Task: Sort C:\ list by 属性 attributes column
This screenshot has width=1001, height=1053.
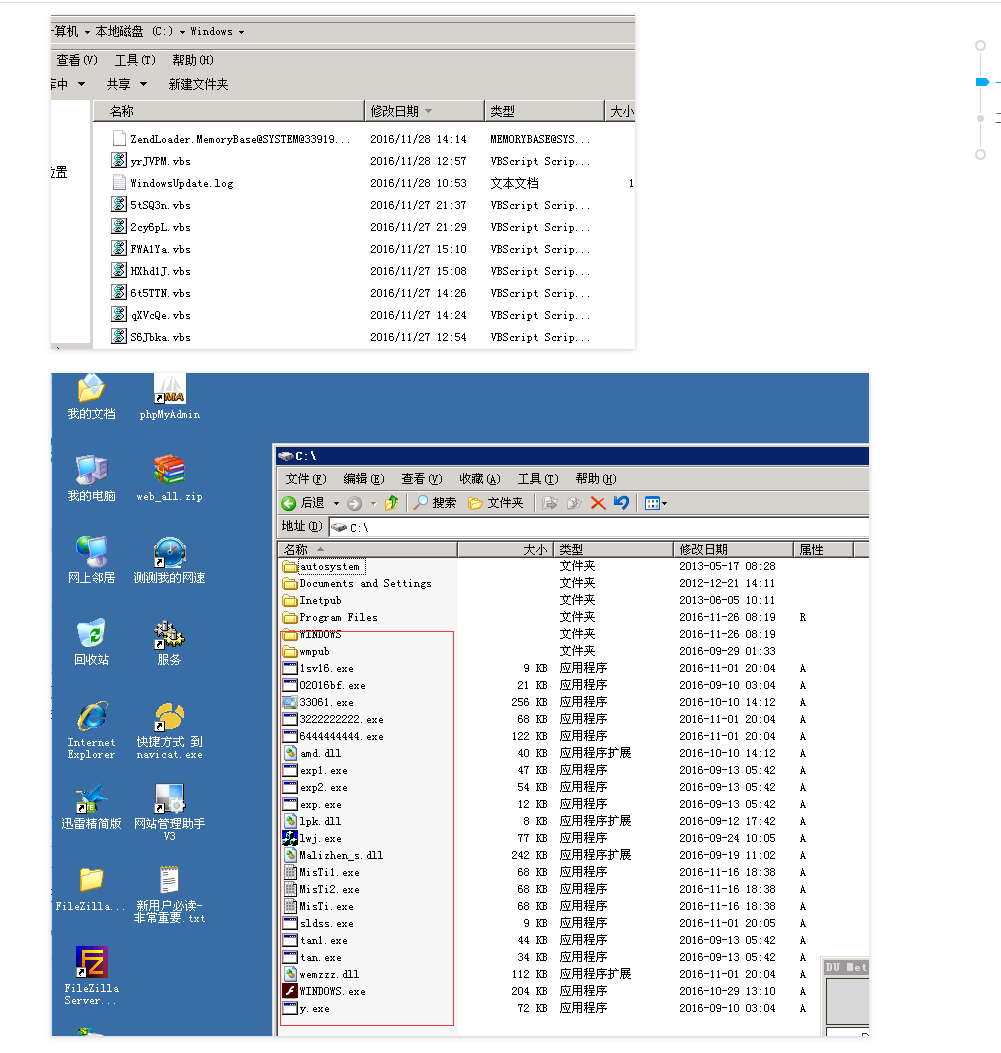Action: point(823,549)
